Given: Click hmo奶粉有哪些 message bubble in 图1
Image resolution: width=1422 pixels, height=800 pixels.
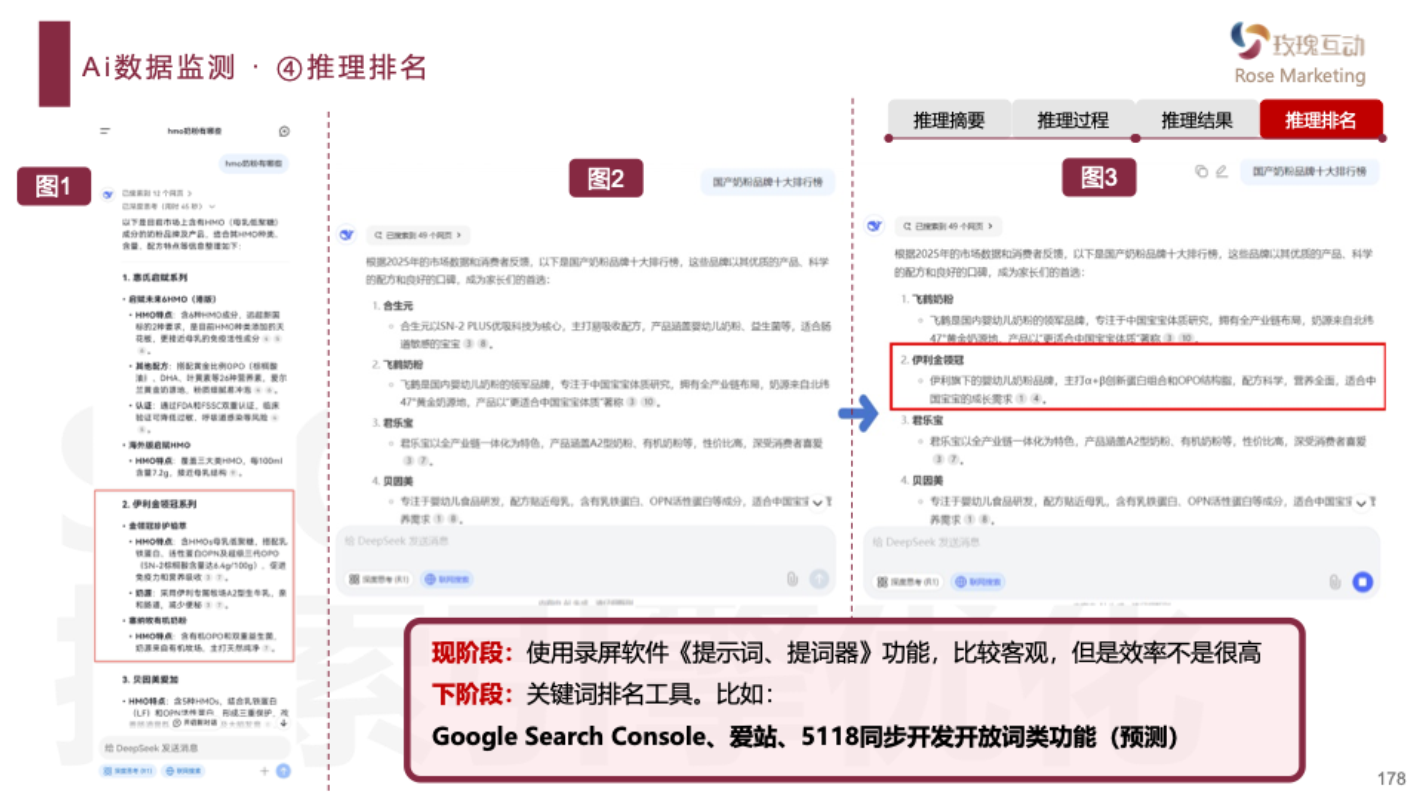Looking at the screenshot, I should [254, 163].
